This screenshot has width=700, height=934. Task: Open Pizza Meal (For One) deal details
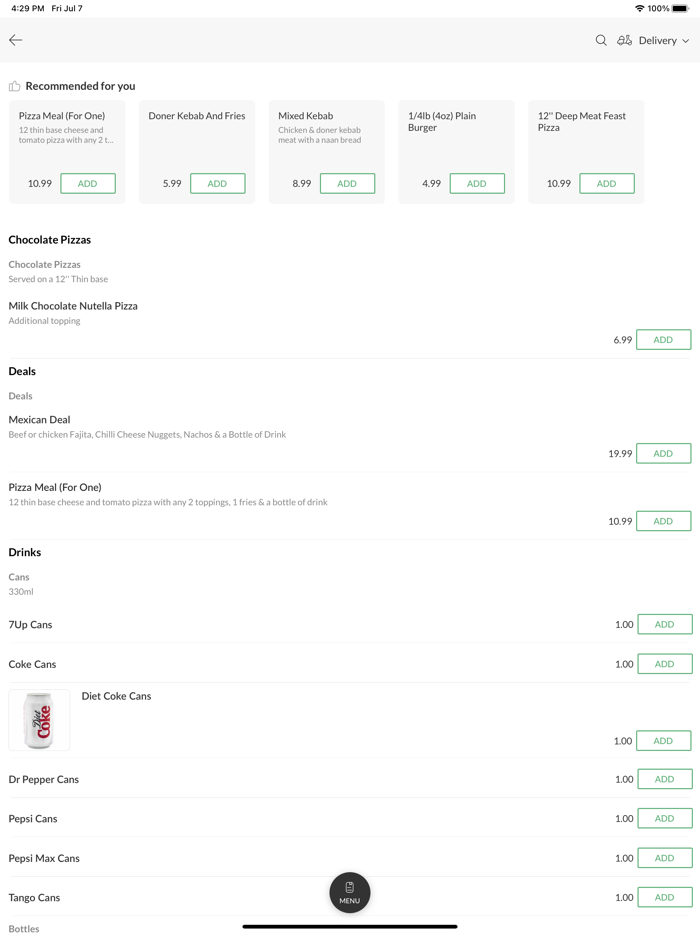point(55,487)
